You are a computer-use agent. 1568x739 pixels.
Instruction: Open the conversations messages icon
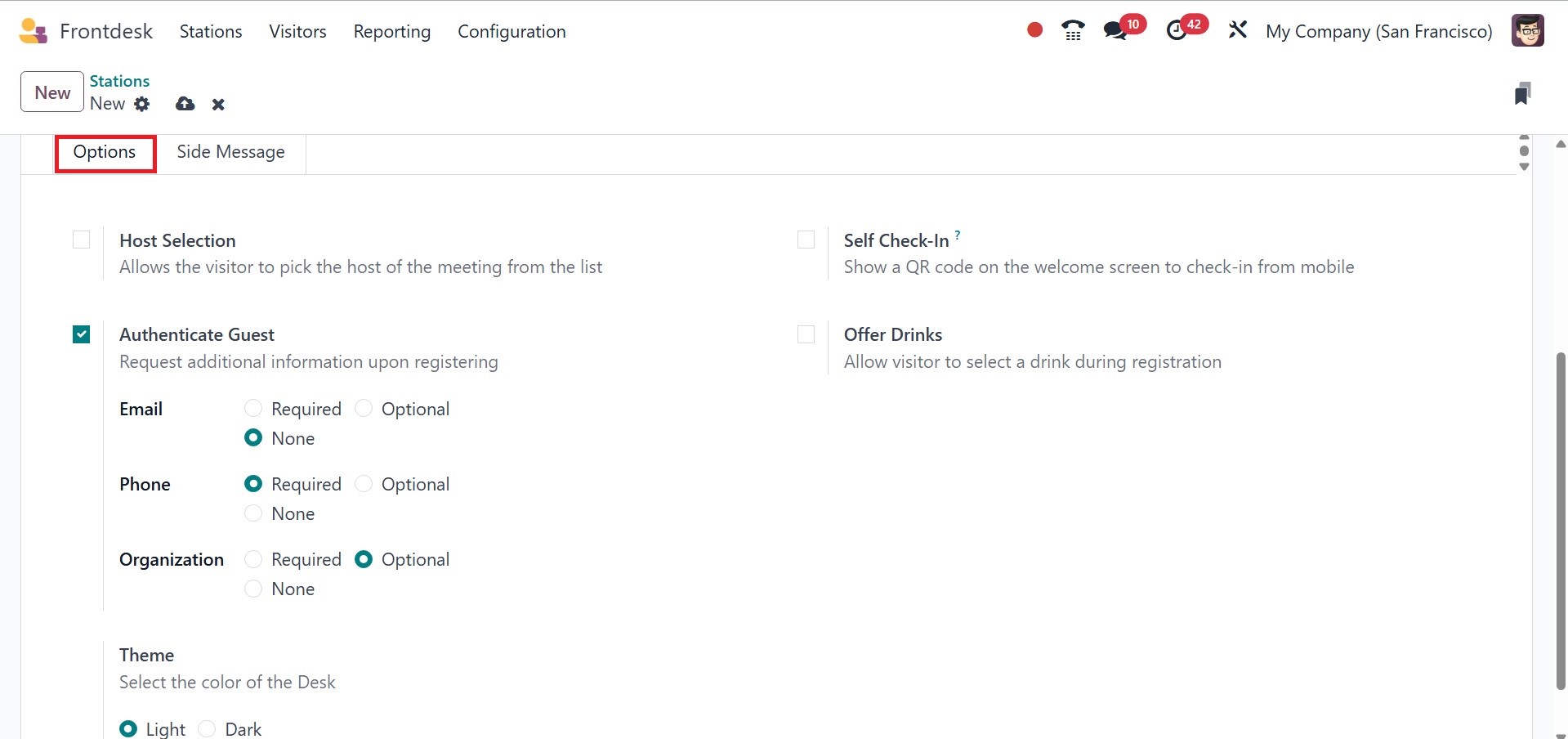tap(1115, 31)
